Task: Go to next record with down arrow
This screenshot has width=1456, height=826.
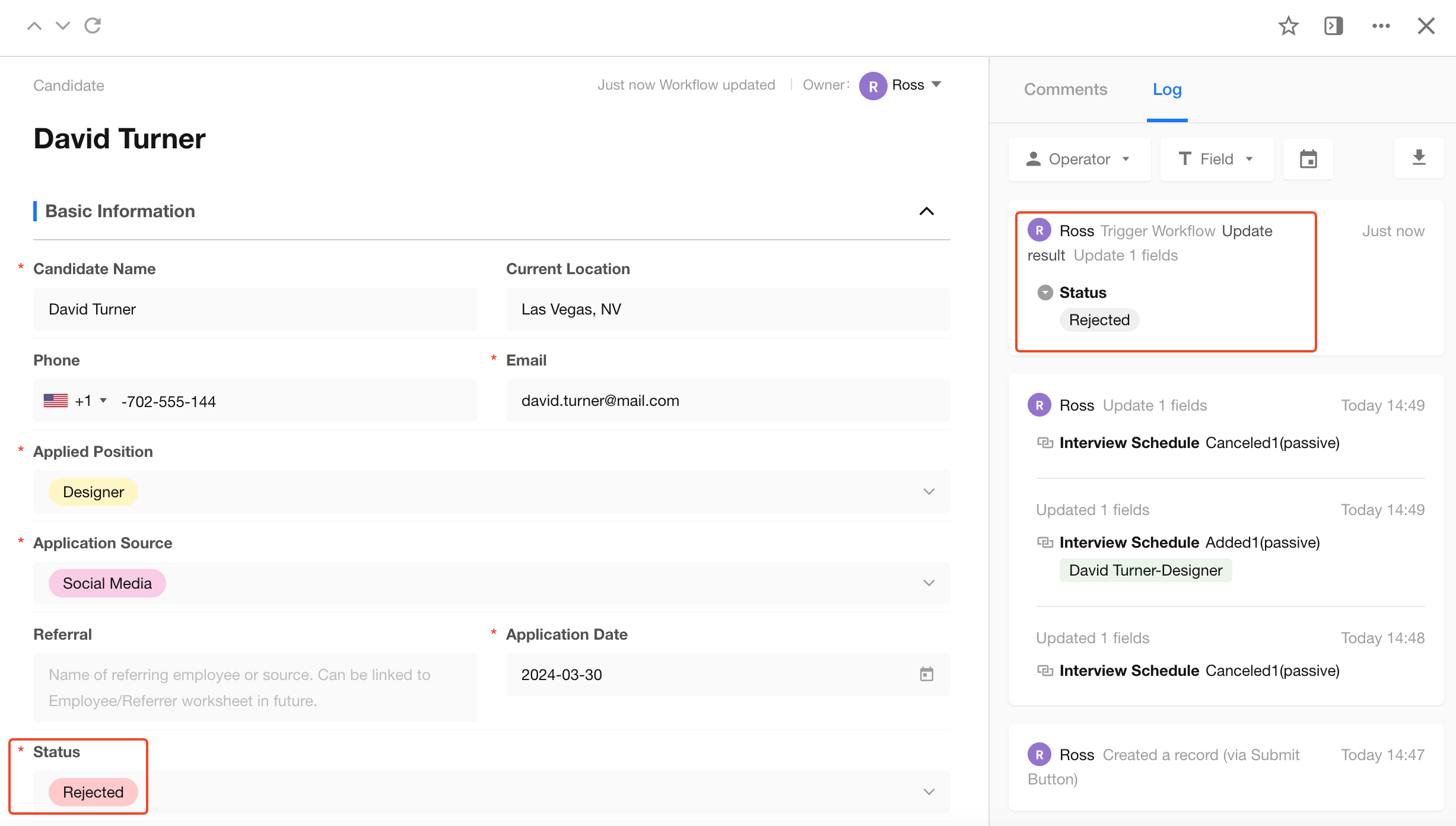Action: coord(63,26)
